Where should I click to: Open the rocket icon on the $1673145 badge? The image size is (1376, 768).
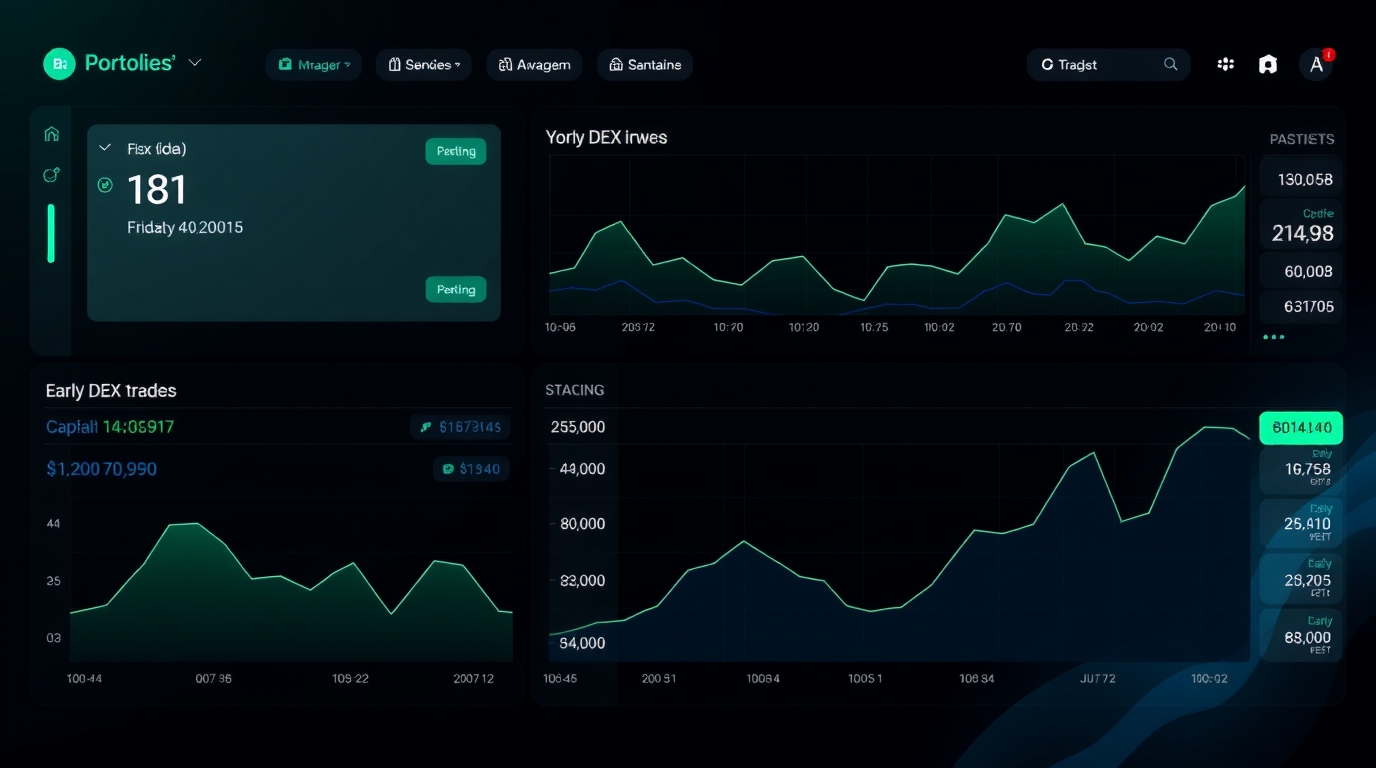pos(425,427)
